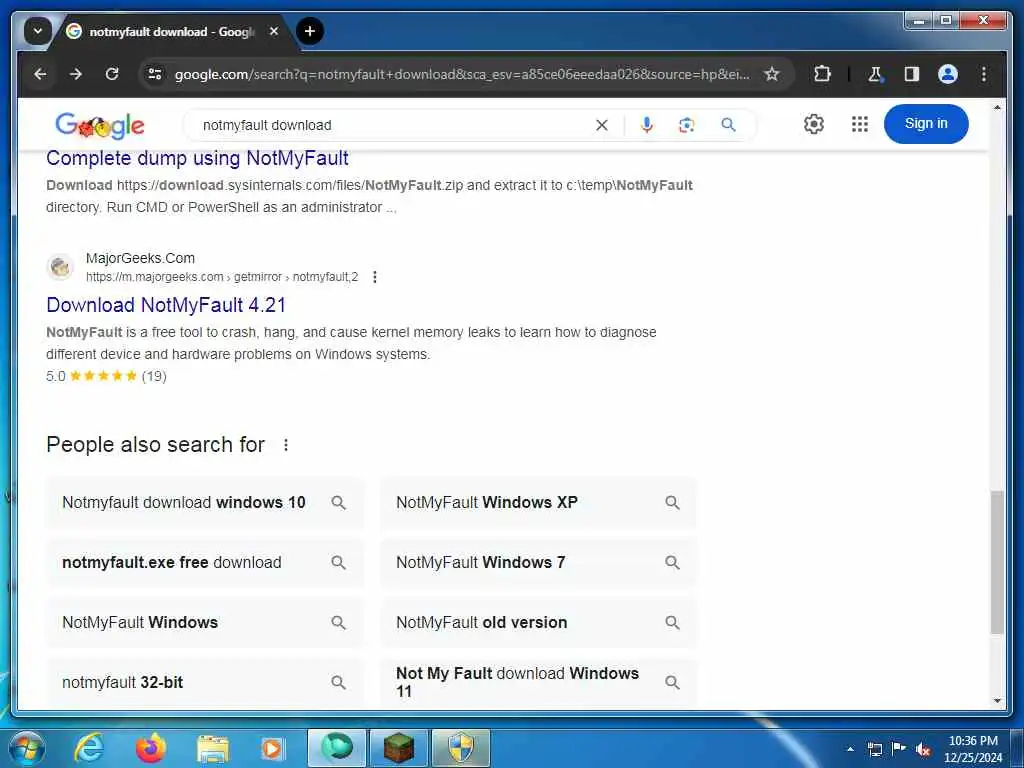
Task: Bookmark this page with the star icon
Action: pos(772,74)
